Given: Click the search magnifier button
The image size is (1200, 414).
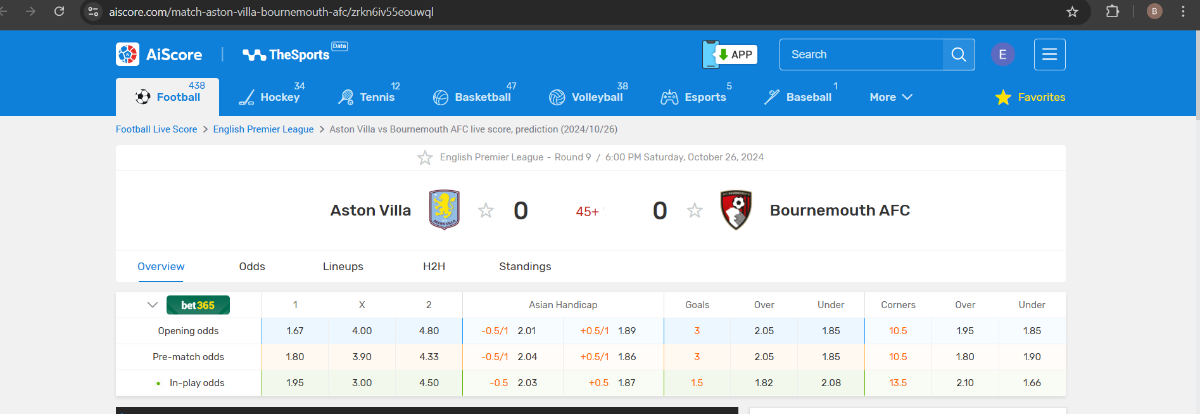Looking at the screenshot, I should point(958,54).
